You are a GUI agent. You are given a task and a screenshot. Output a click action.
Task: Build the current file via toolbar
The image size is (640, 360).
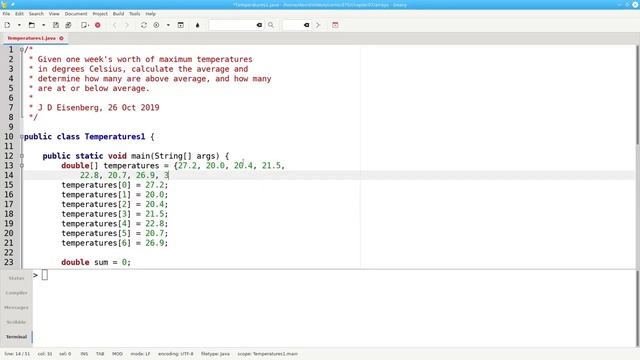point(156,25)
